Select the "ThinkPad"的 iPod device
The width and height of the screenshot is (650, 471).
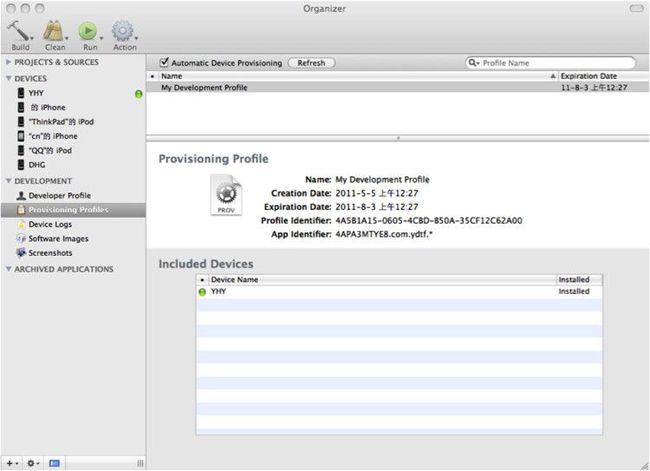click(x=73, y=122)
